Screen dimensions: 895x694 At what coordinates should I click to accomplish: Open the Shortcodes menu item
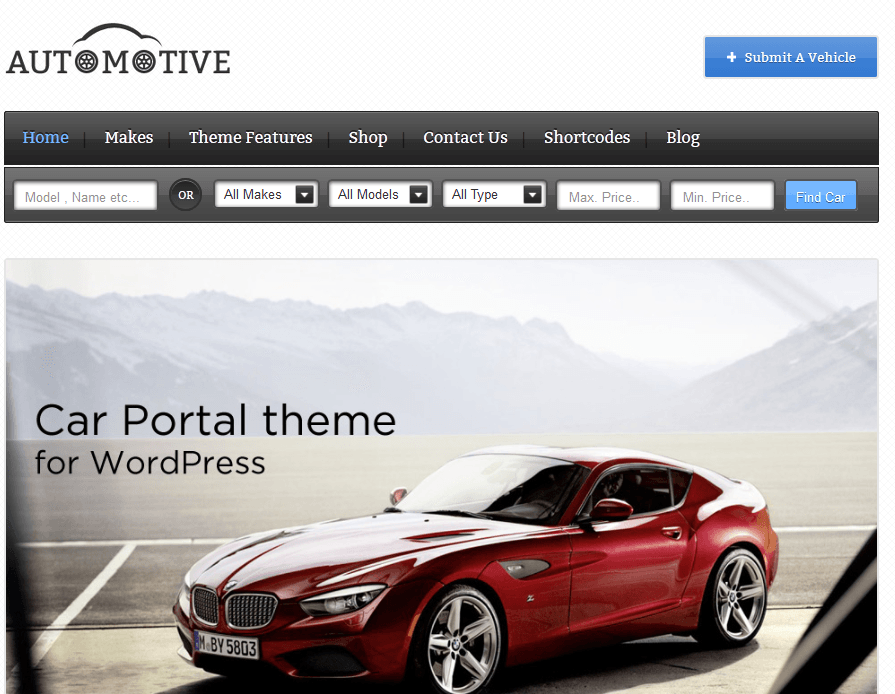pos(587,138)
